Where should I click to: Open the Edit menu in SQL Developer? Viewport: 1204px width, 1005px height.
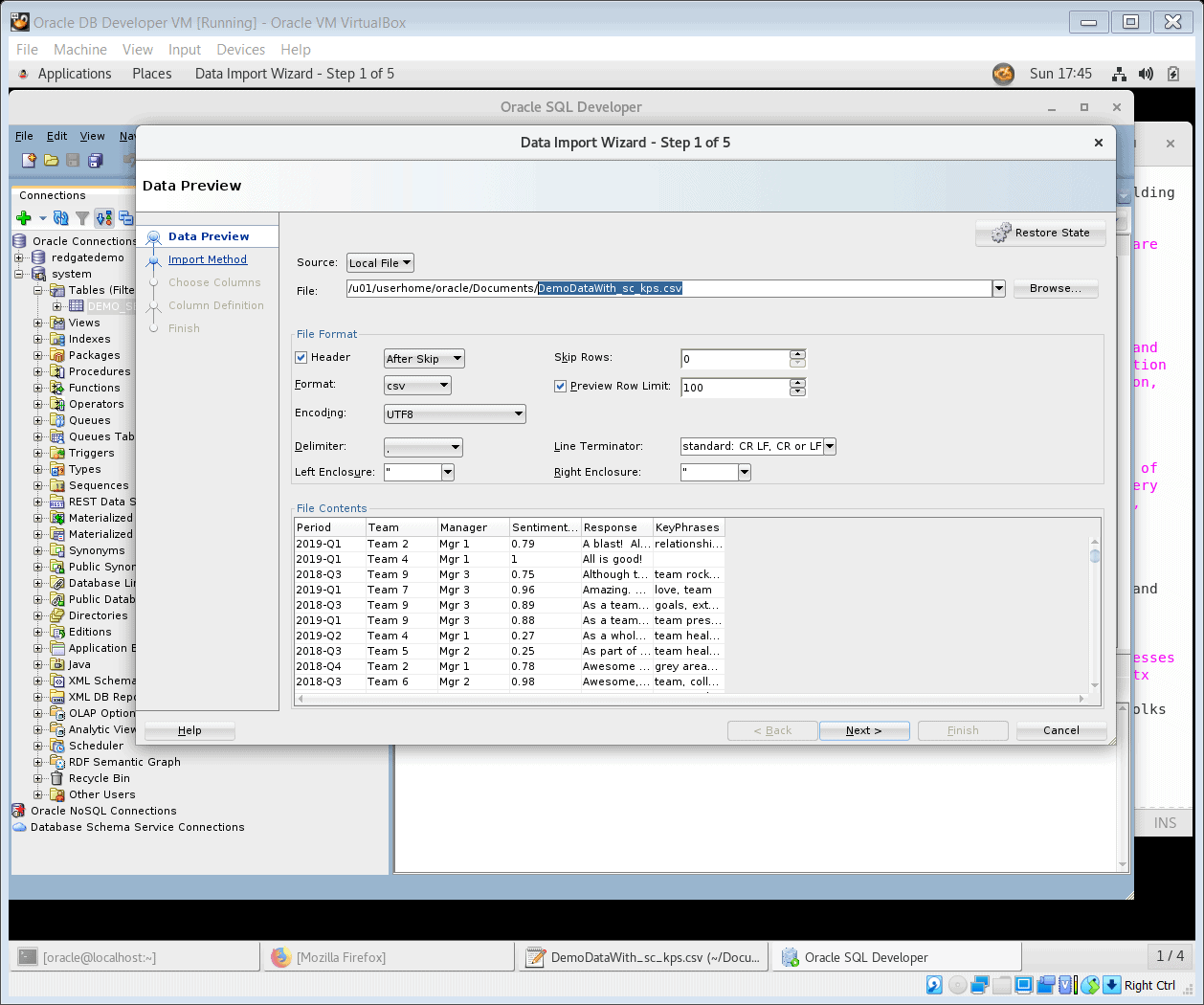tap(57, 136)
